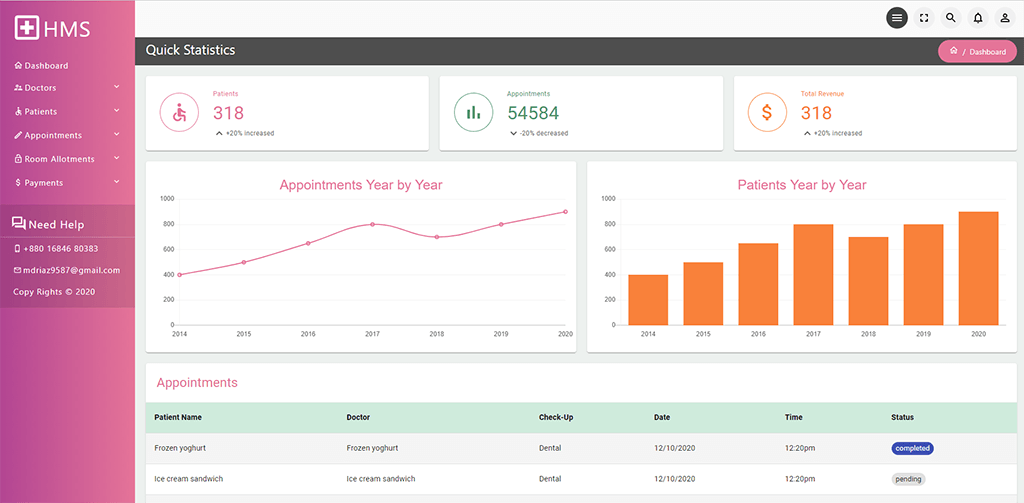Open Room Allotments sidebar item
Screen dimensions: 1024x503
click(x=54, y=159)
